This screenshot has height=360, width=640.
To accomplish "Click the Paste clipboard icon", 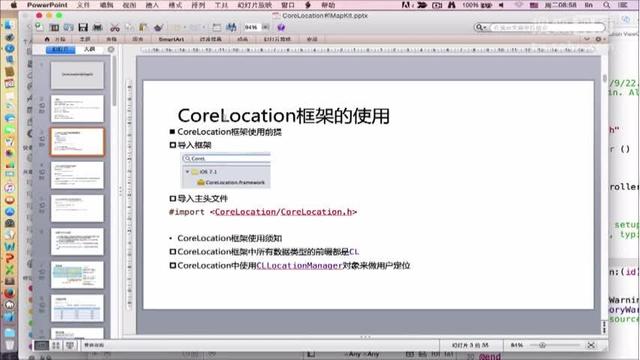I will coord(143,27).
